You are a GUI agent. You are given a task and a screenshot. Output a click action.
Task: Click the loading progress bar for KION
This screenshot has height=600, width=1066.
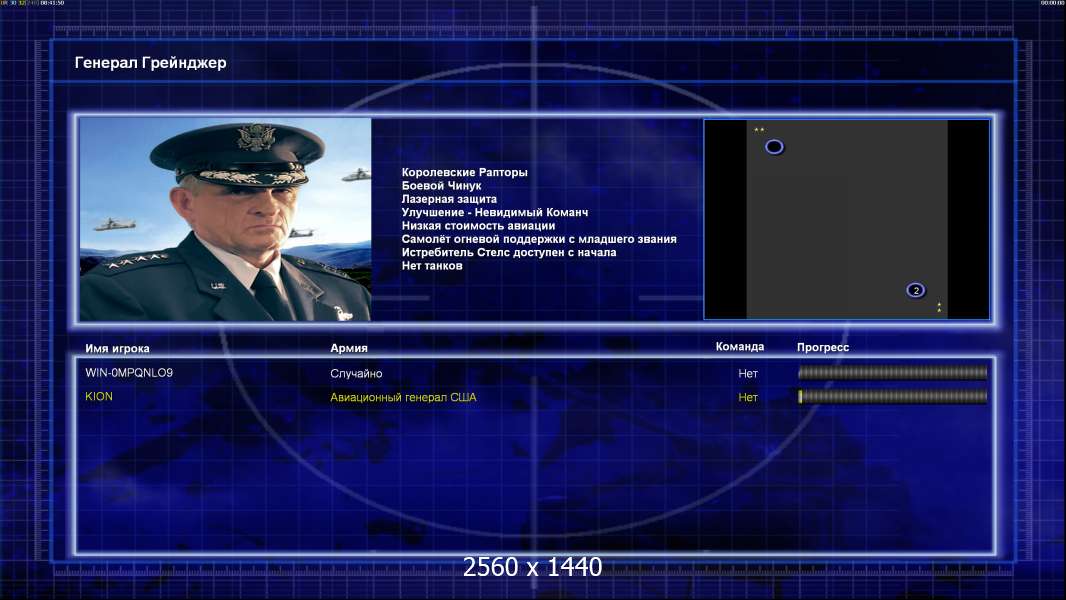[893, 396]
